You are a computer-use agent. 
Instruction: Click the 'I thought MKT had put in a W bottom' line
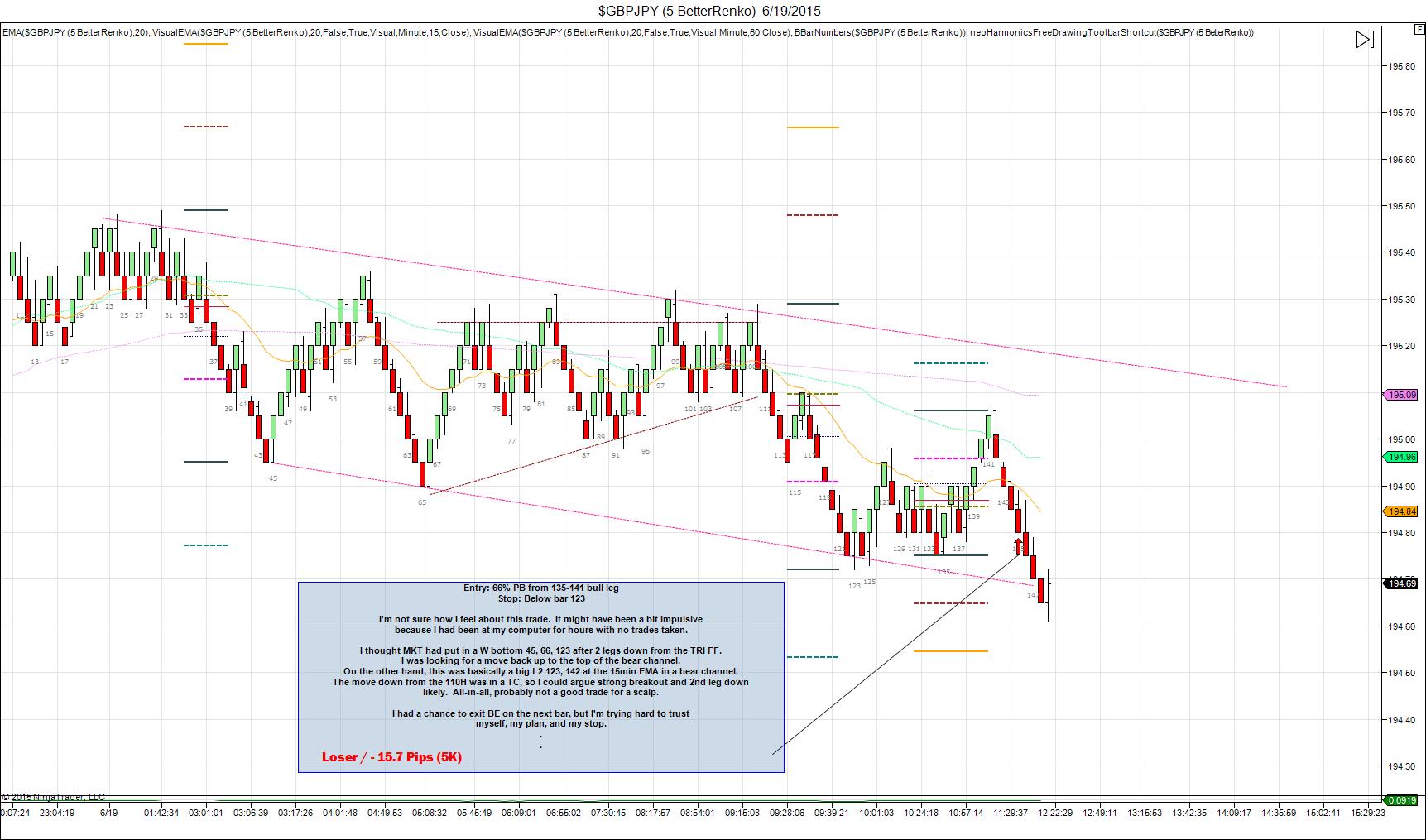coord(540,650)
